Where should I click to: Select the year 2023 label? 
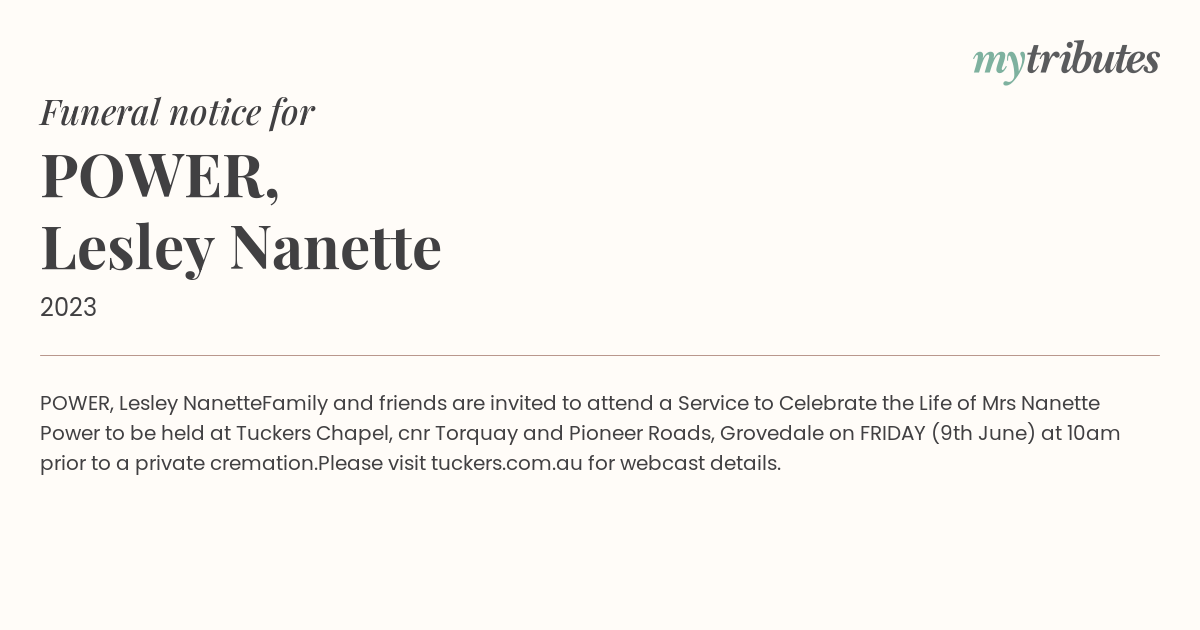[68, 308]
